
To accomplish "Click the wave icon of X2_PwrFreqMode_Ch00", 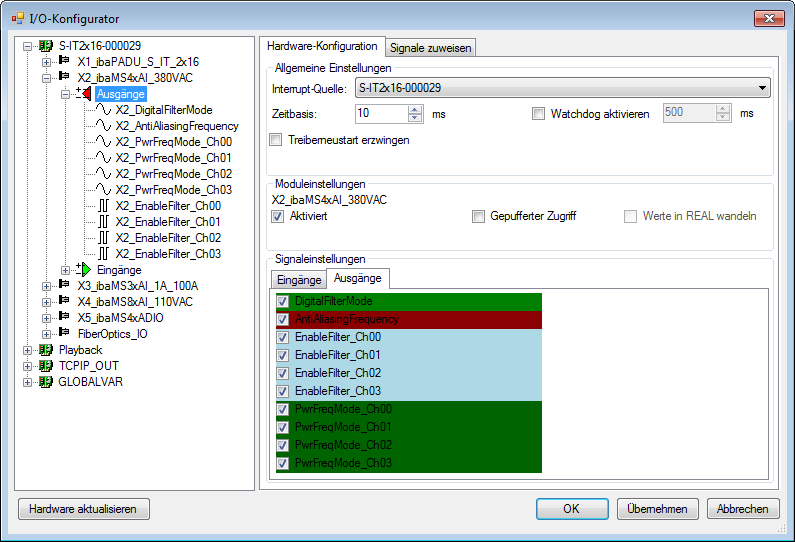I will click(x=103, y=141).
